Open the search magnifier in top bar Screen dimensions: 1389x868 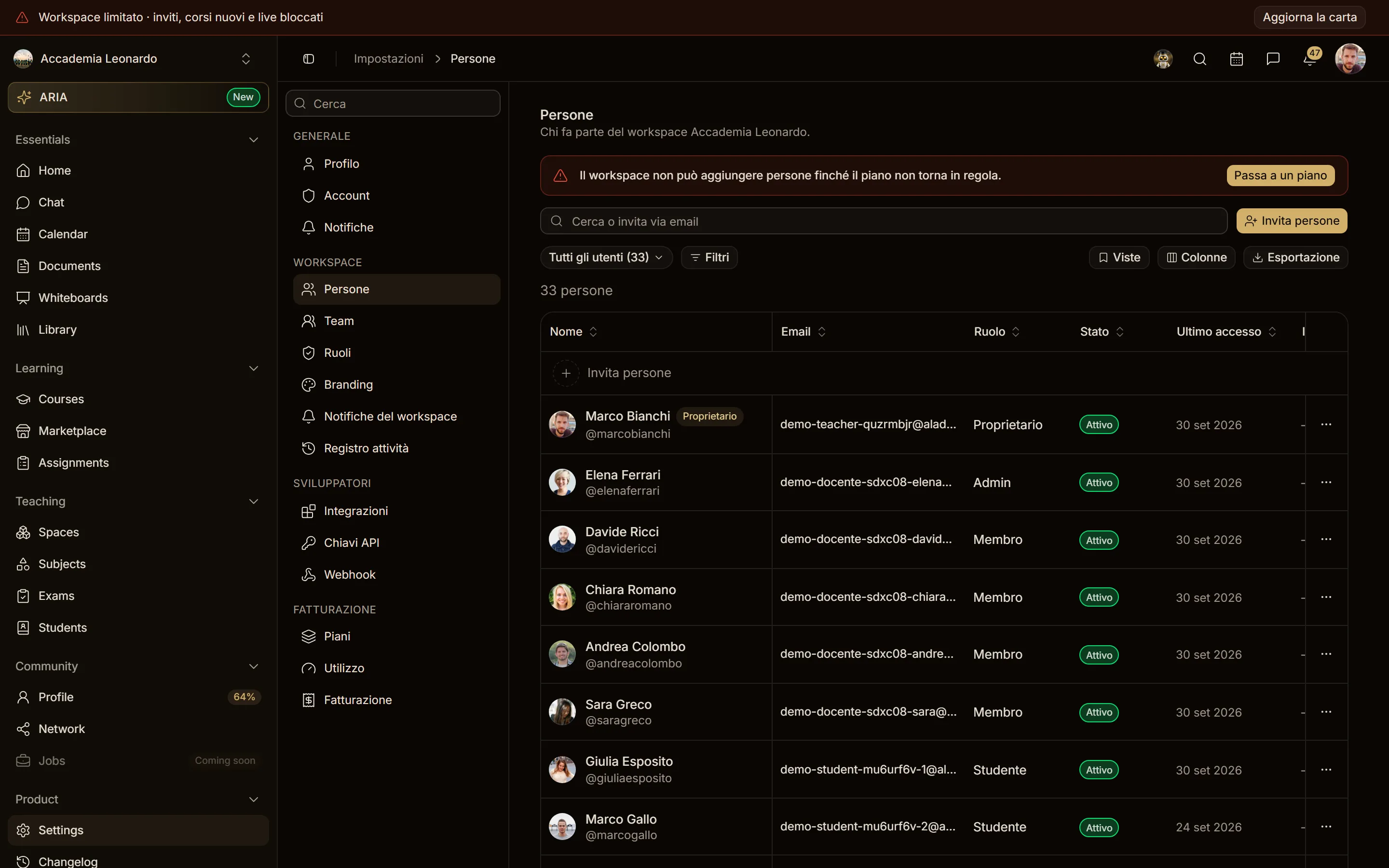click(x=1199, y=58)
